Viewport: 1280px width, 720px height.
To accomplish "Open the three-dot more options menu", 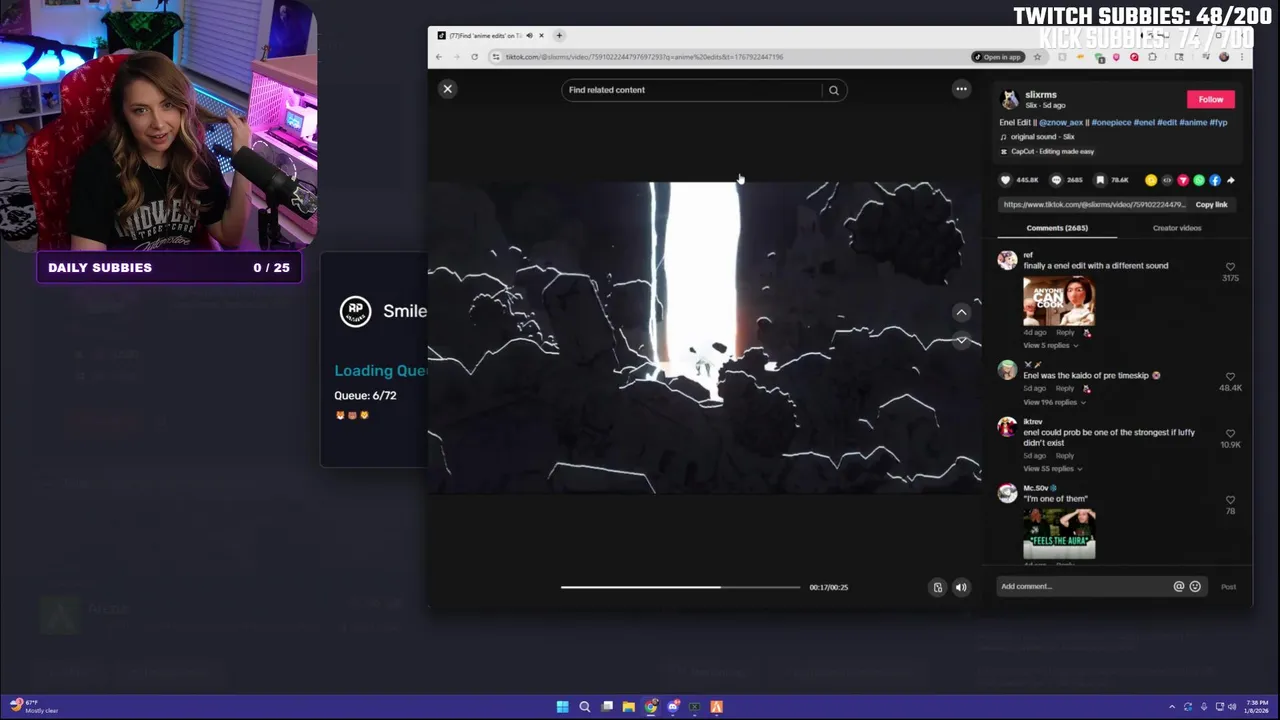I will pyautogui.click(x=961, y=89).
